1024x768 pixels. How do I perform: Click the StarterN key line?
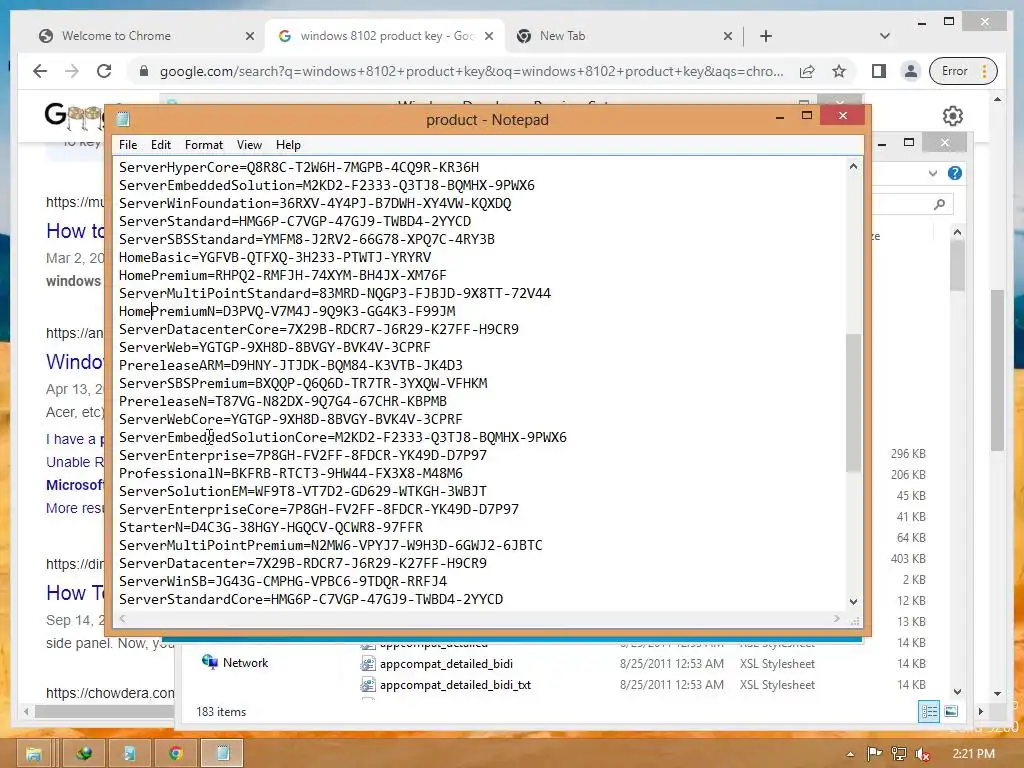click(x=270, y=527)
